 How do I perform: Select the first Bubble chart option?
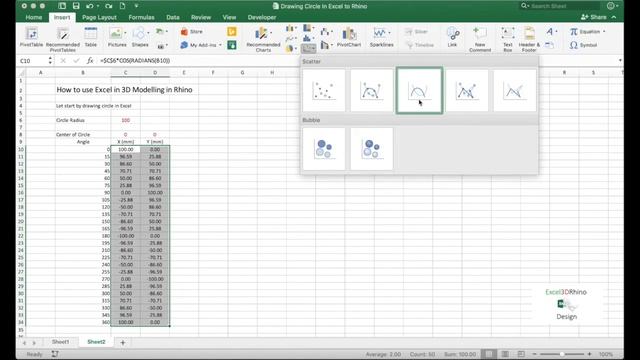(x=324, y=149)
